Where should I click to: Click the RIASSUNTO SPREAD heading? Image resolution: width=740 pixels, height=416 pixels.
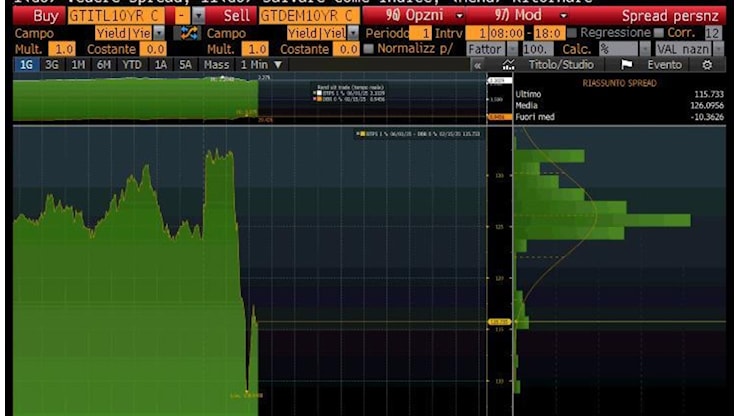coord(619,83)
